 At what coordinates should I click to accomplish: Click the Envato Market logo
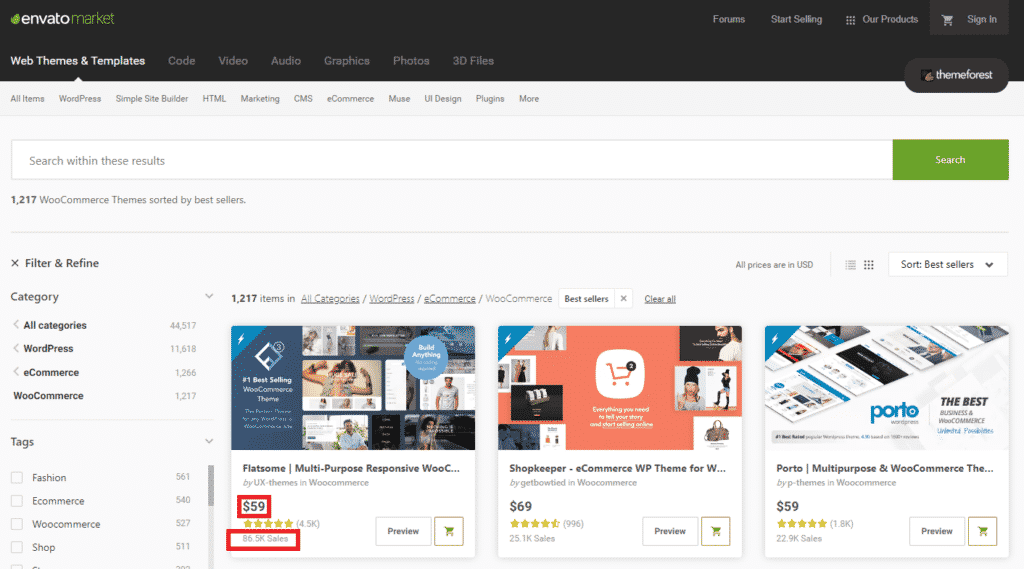click(x=63, y=19)
